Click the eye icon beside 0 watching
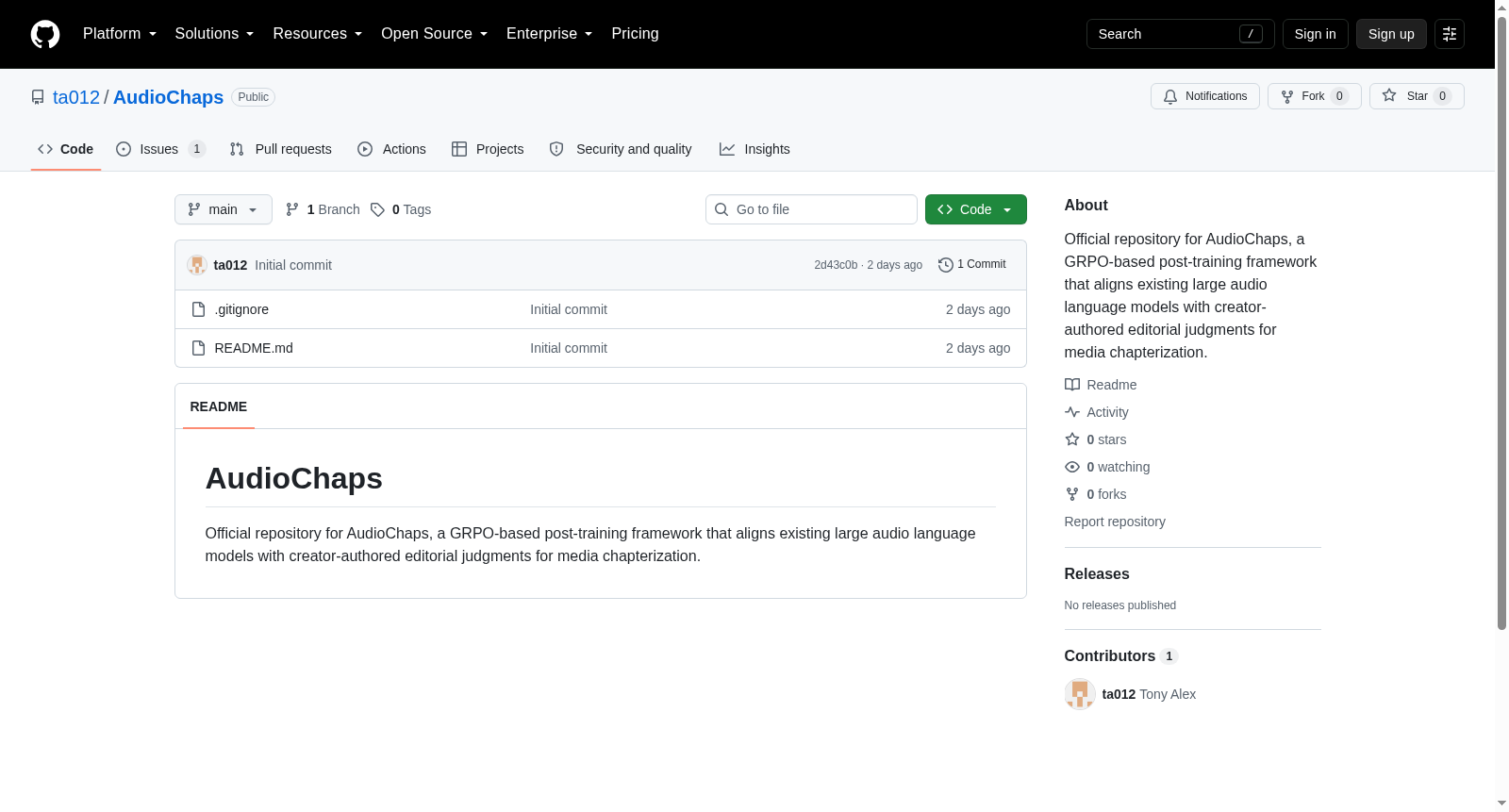 [1072, 467]
